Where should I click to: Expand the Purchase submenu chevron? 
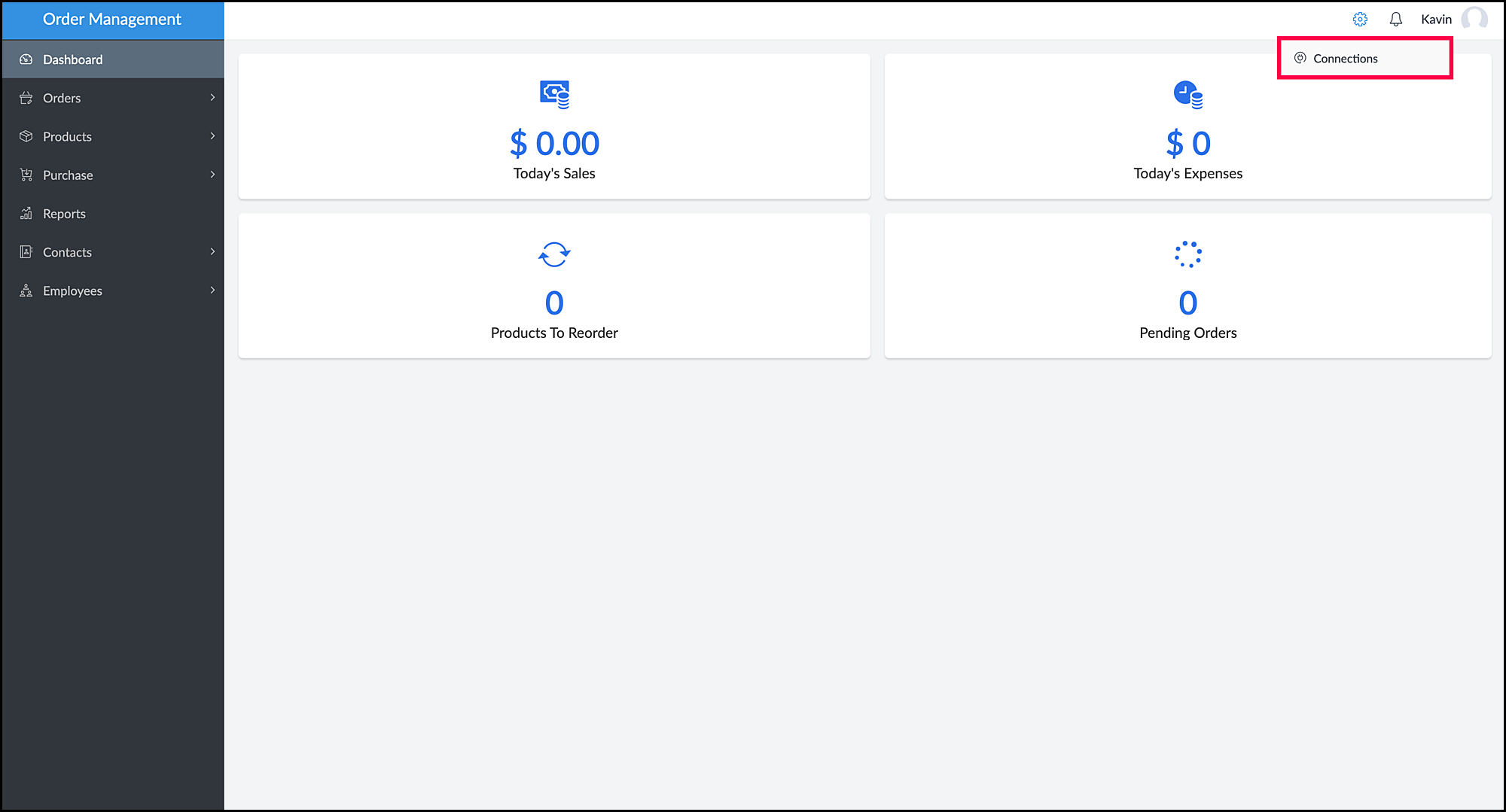(x=212, y=175)
